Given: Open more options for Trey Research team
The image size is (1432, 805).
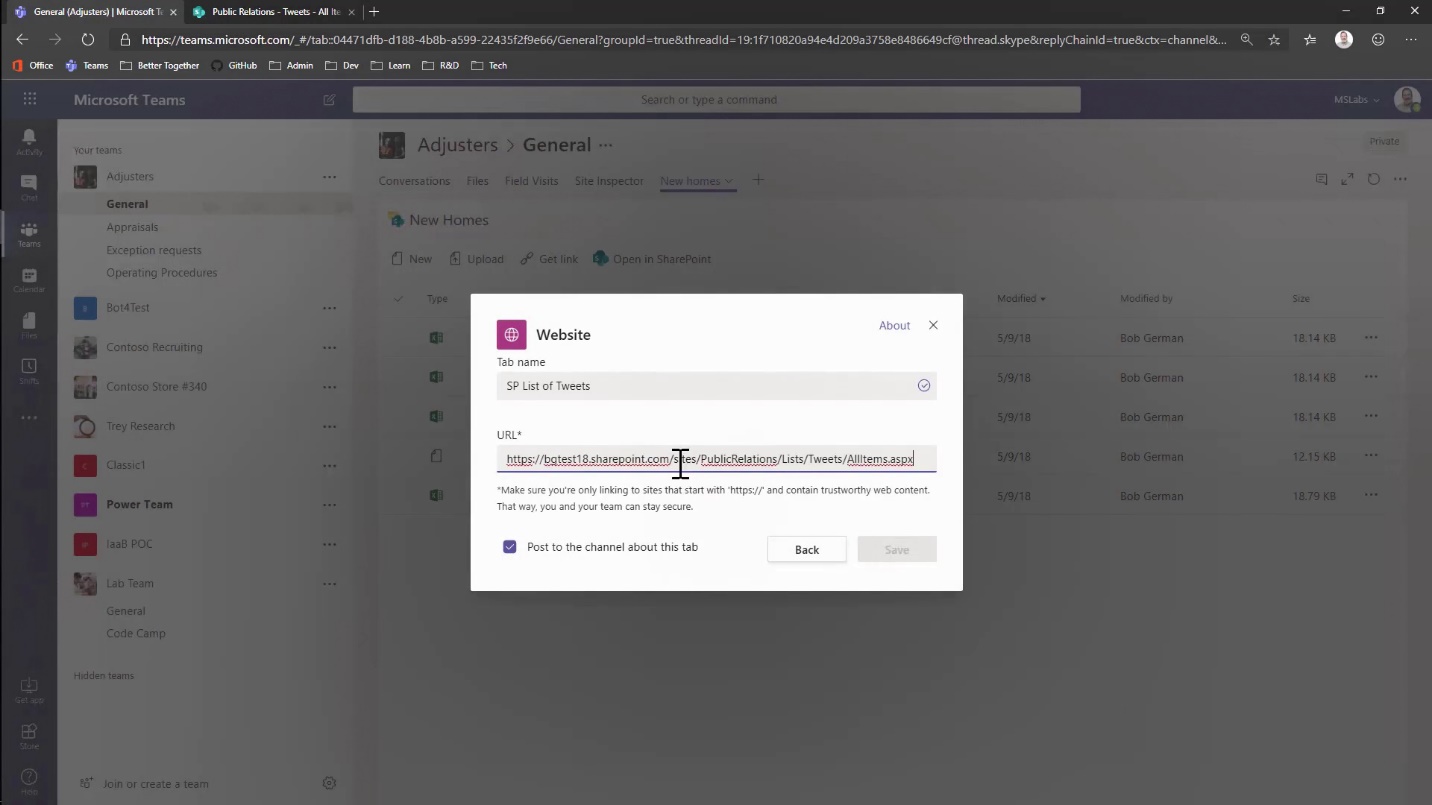Looking at the screenshot, I should click(329, 426).
